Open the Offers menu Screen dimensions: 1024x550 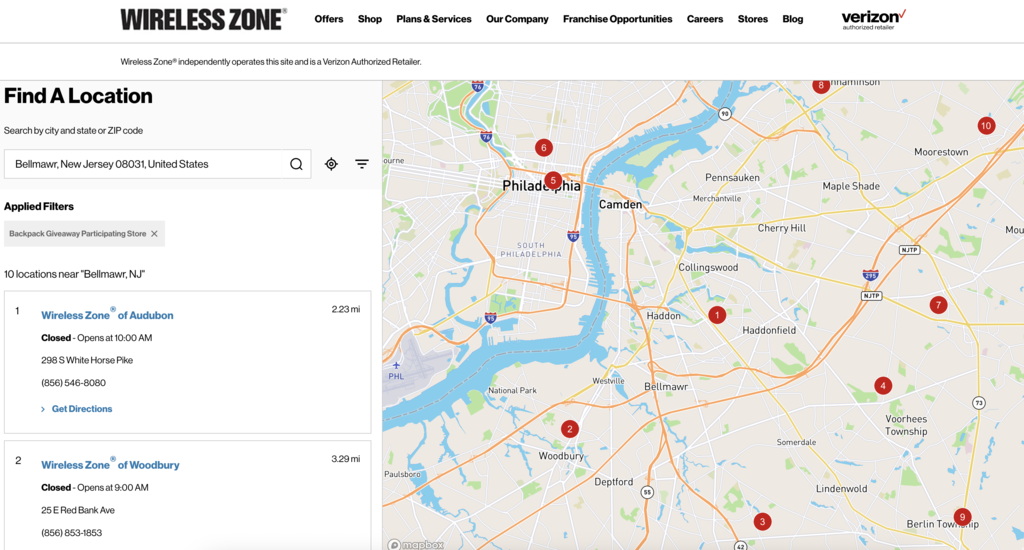[328, 19]
